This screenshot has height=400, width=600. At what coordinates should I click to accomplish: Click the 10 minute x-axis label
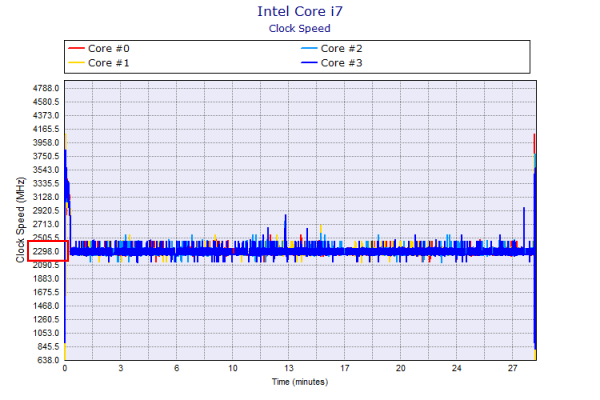click(x=233, y=369)
